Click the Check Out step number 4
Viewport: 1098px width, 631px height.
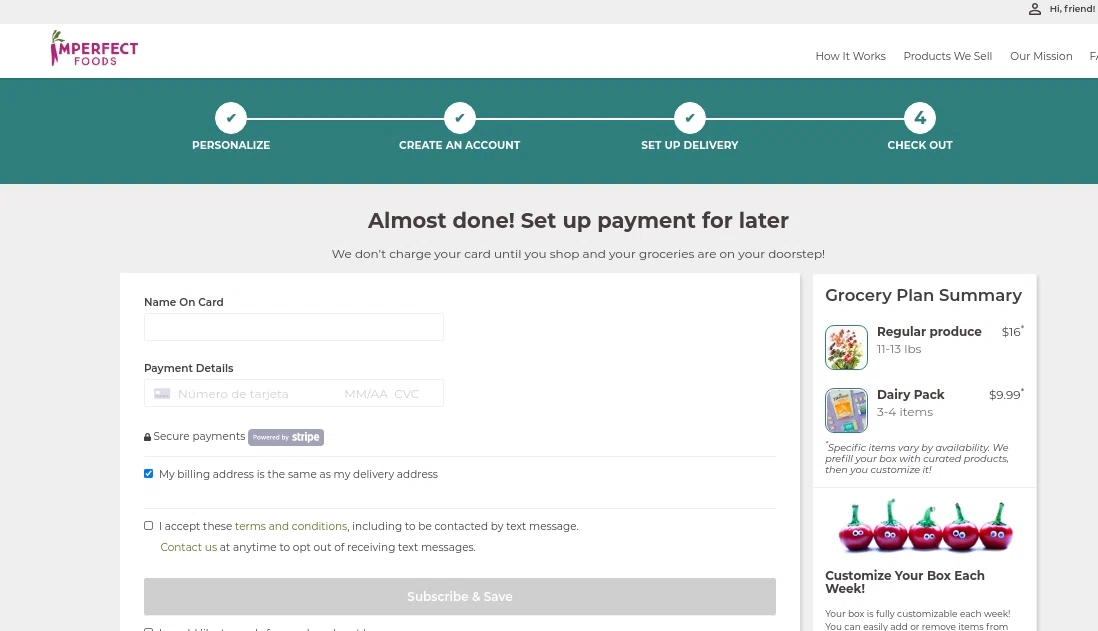click(x=920, y=118)
